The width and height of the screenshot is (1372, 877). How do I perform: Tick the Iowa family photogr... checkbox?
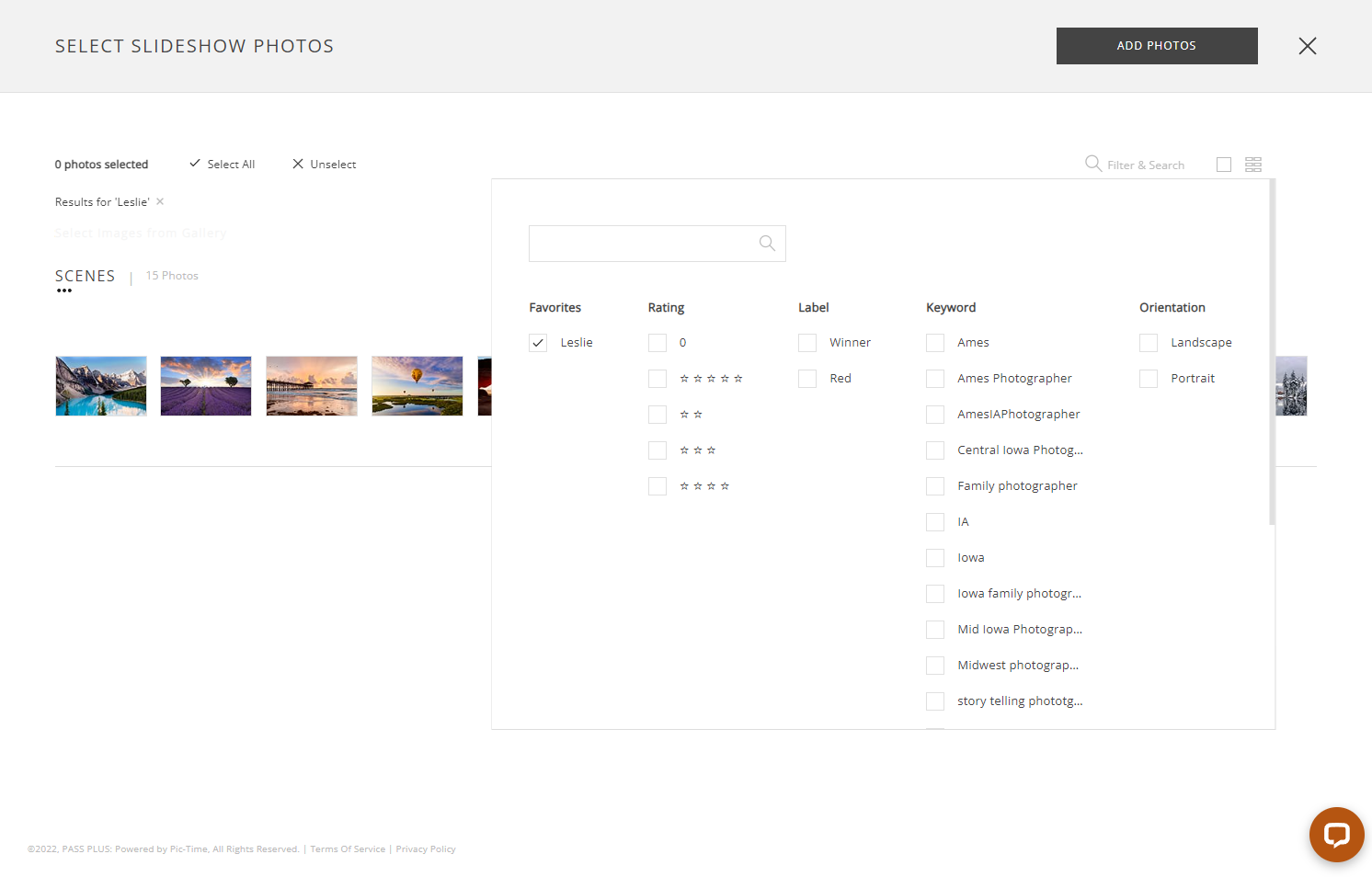[x=935, y=594]
